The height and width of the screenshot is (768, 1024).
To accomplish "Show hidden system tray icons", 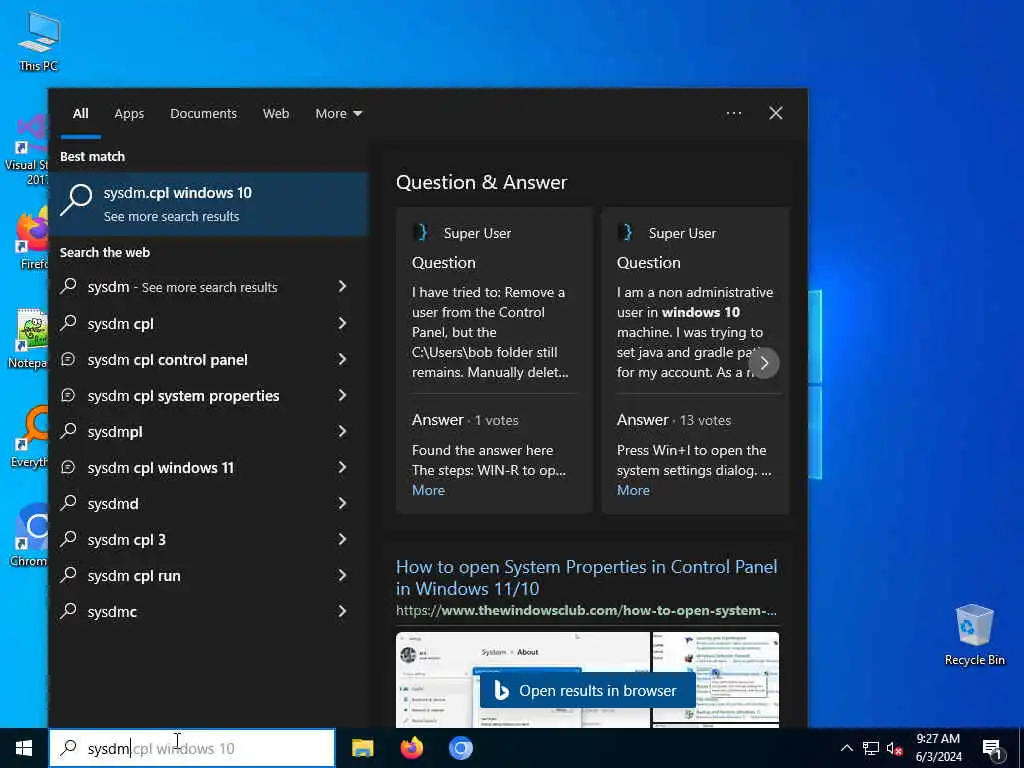I will click(x=846, y=748).
